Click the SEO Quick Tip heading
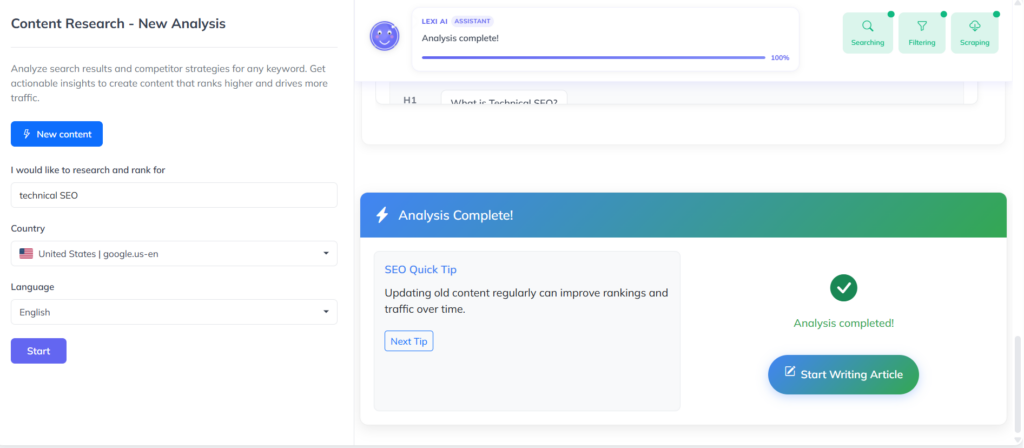 coord(420,270)
